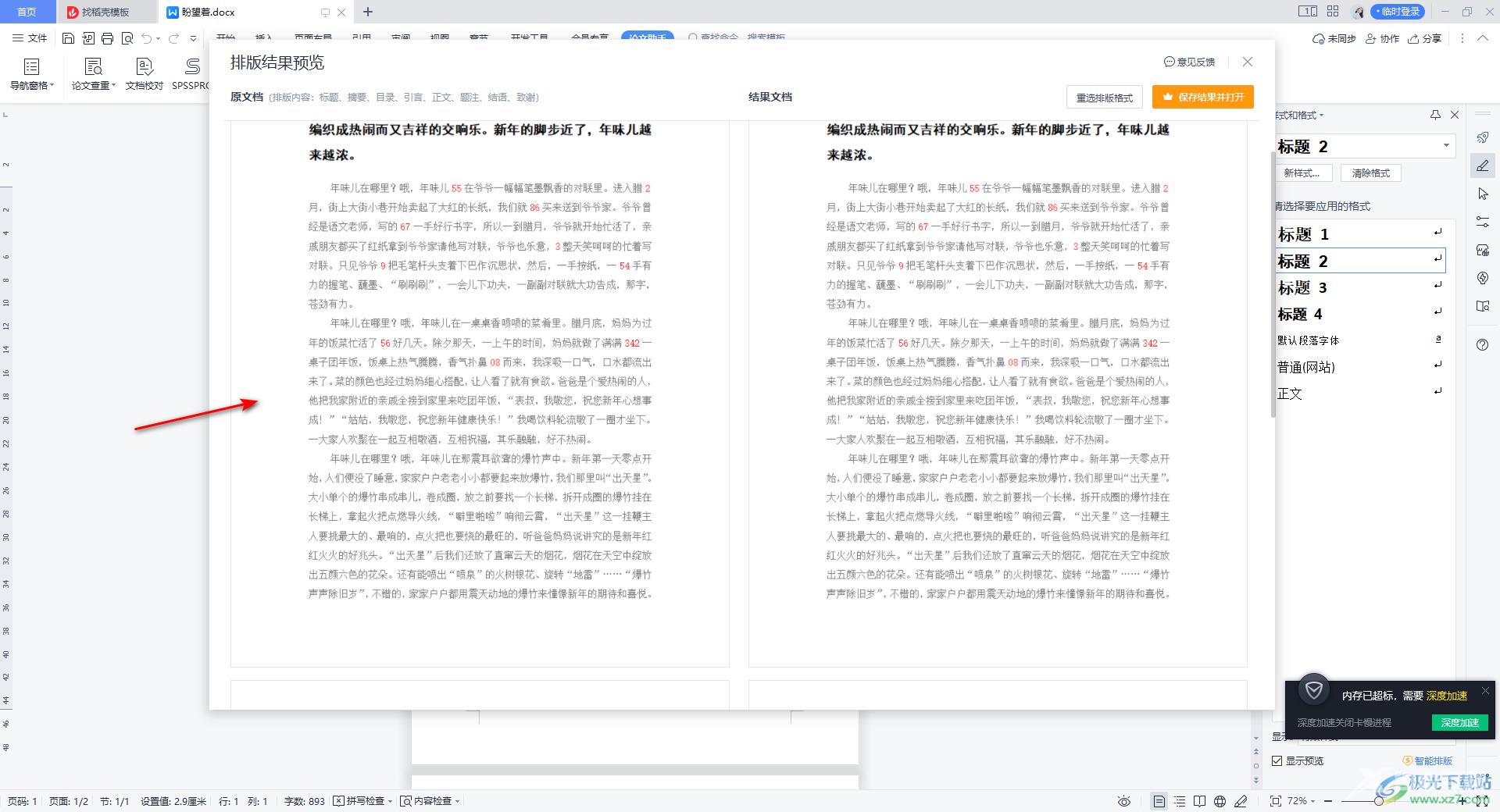The width and height of the screenshot is (1500, 812).
Task: Click the save icon in quick access toolbar
Action: point(68,38)
